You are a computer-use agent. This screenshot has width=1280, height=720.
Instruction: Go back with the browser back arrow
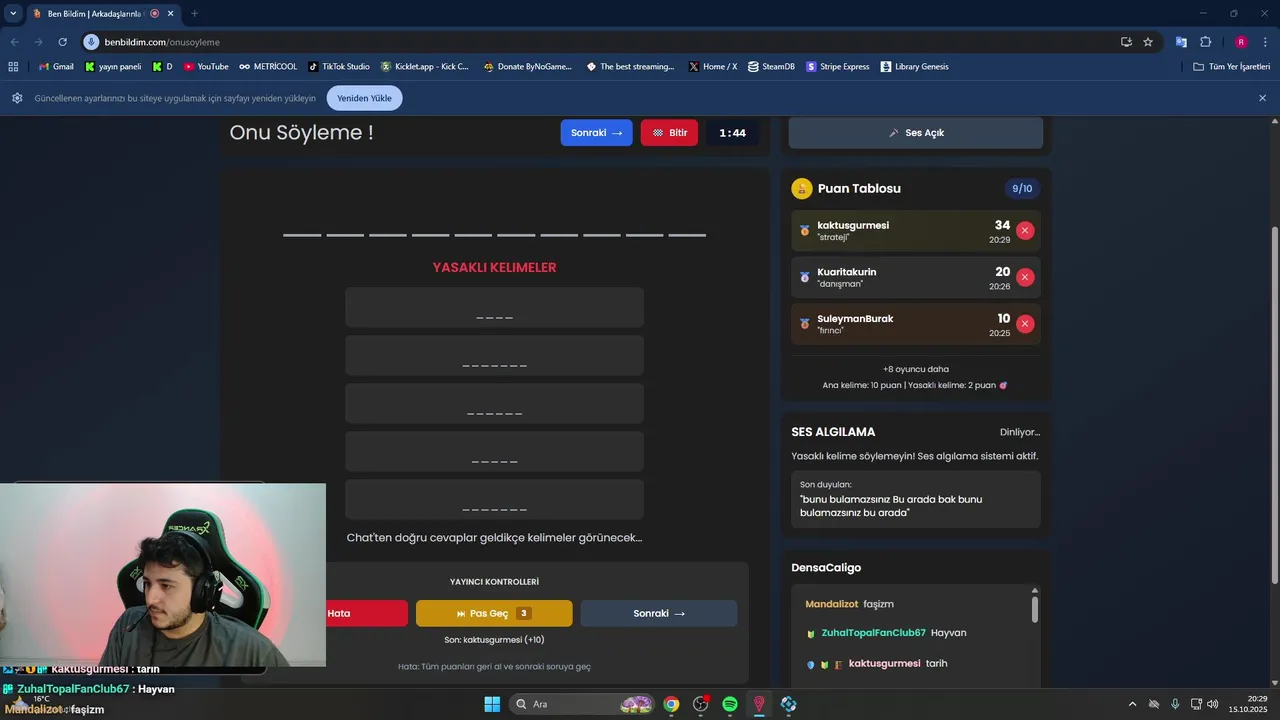[x=14, y=42]
